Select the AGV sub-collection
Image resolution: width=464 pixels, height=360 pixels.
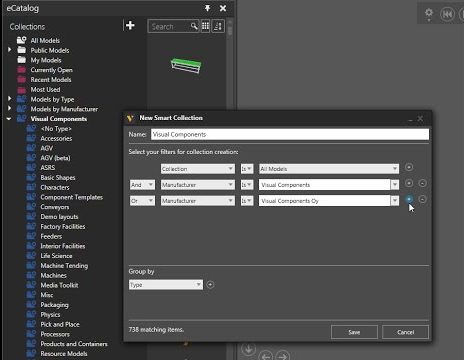pos(47,148)
